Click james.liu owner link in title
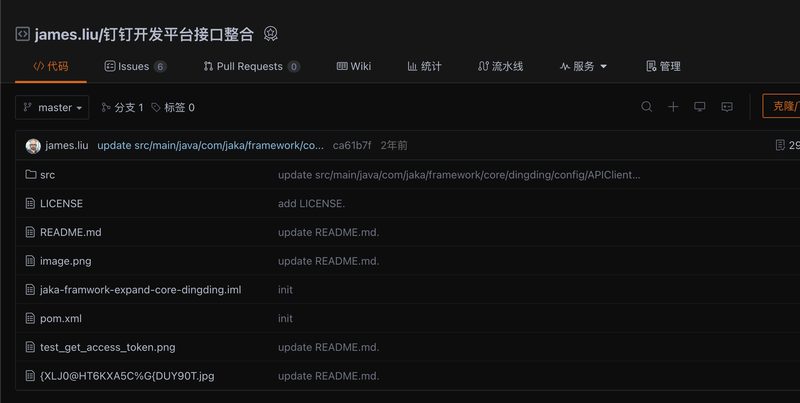The image size is (800, 403). [65, 34]
